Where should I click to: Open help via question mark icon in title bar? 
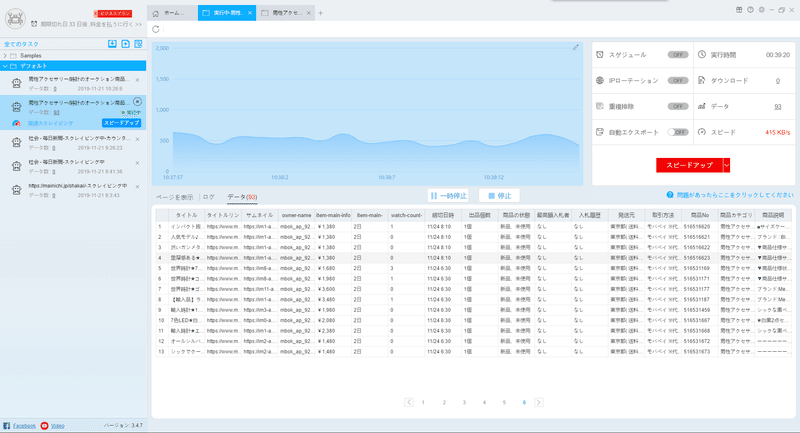[750, 10]
